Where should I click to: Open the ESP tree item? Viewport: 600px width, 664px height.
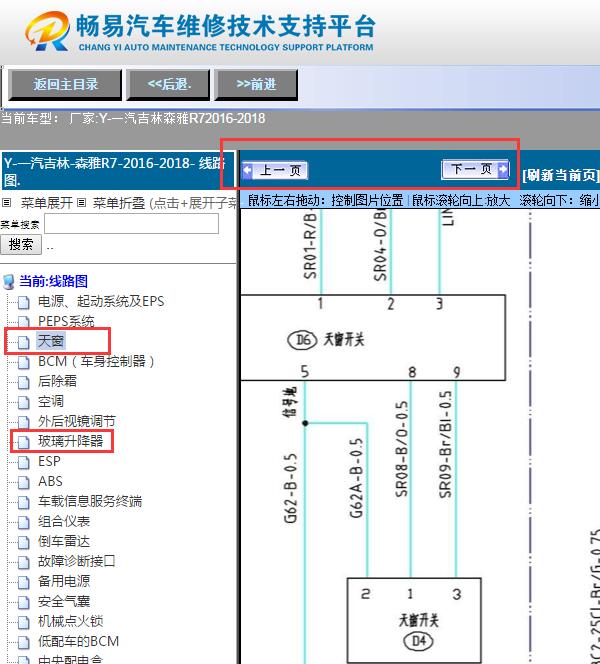point(49,461)
